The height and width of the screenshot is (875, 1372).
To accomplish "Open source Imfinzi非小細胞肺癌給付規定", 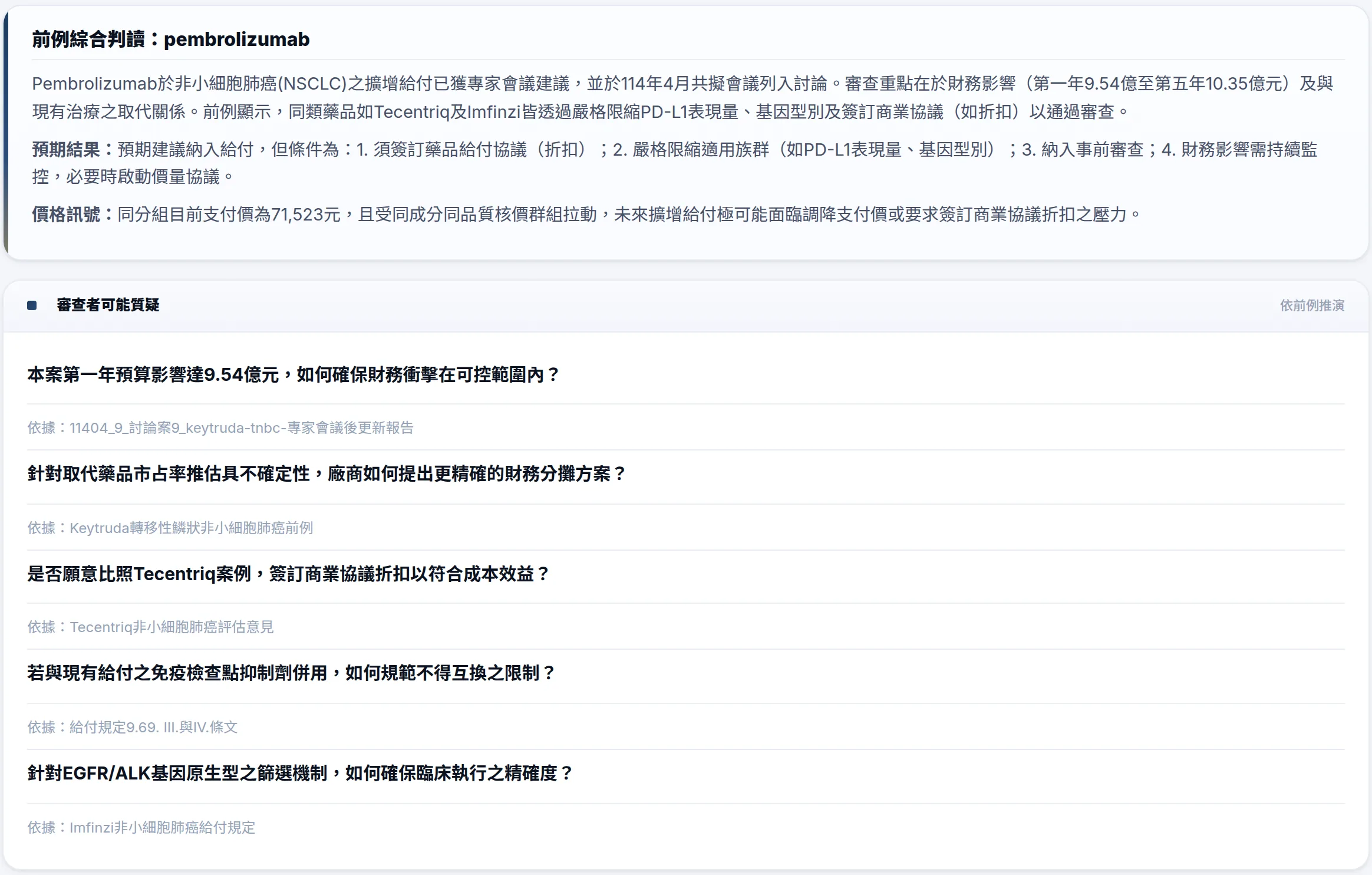I will coord(141,827).
